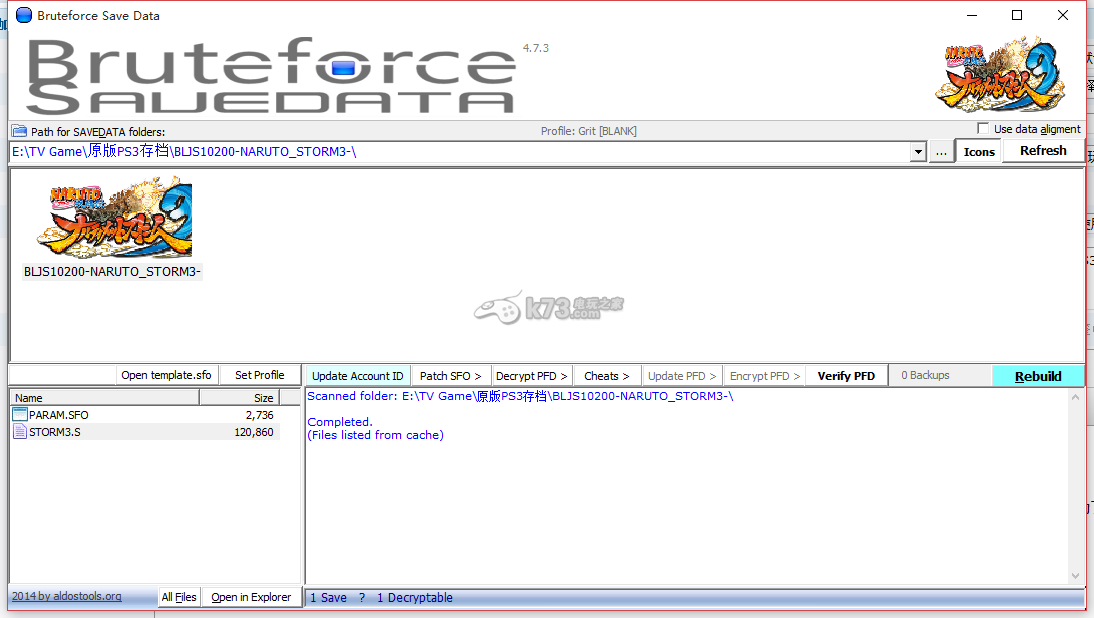Open the aldostools.org link
Viewport: 1094px width, 618px height.
(x=67, y=596)
